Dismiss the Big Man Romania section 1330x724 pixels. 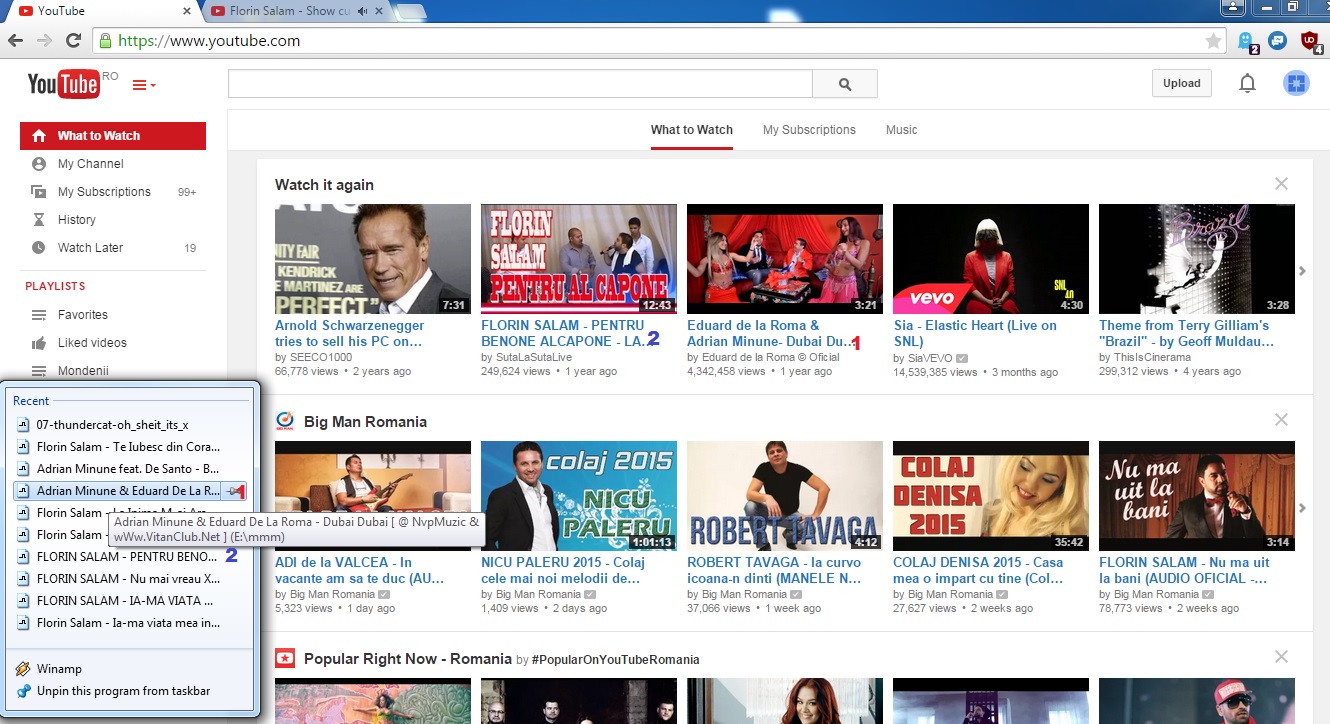pyautogui.click(x=1281, y=420)
